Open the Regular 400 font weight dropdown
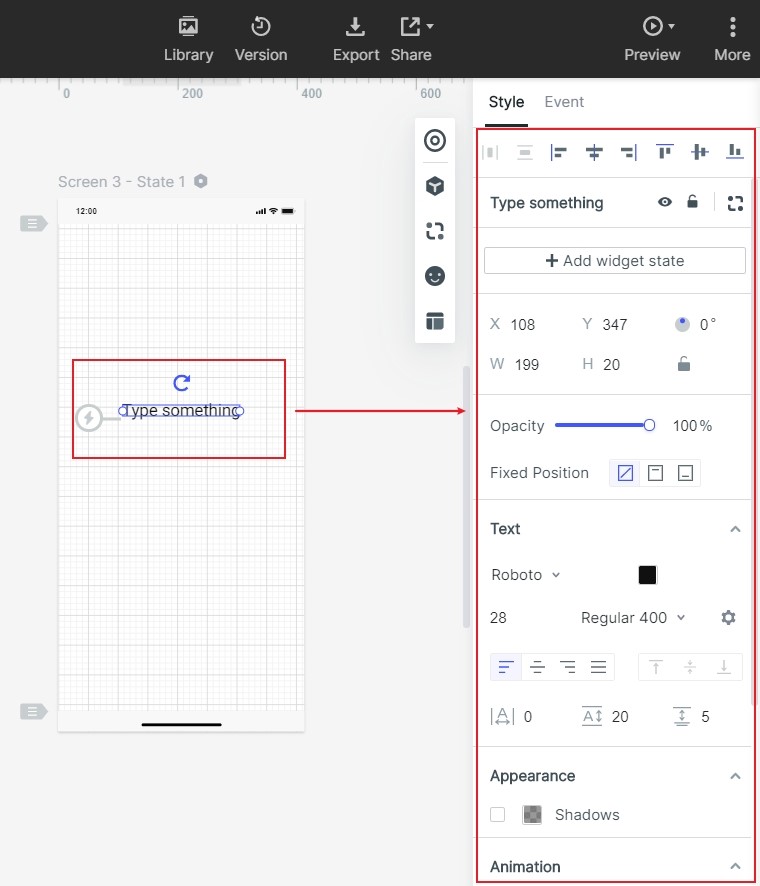 [x=633, y=618]
